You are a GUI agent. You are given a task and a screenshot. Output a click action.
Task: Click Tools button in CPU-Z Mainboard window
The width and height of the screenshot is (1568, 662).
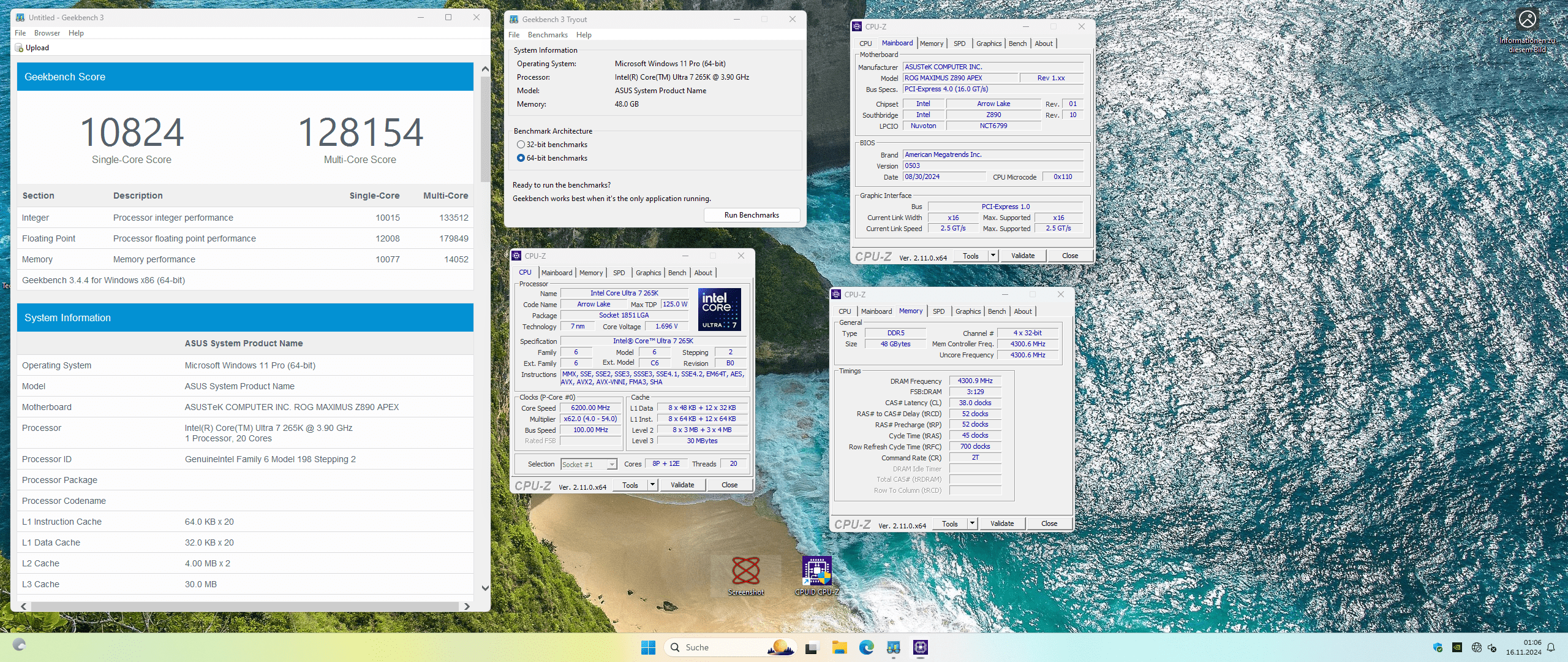pyautogui.click(x=971, y=256)
